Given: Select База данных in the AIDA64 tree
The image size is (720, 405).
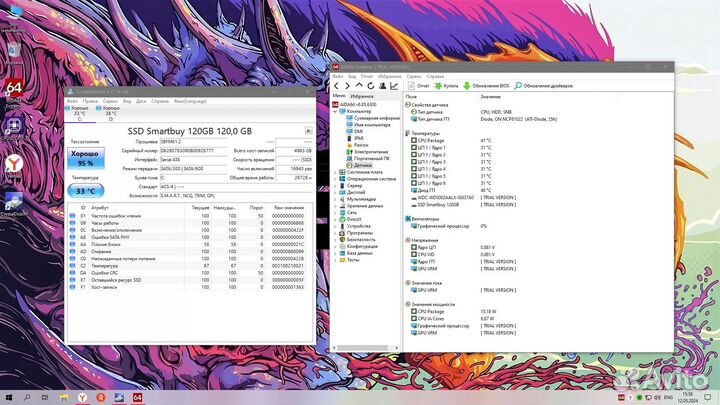Looking at the screenshot, I should [355, 253].
